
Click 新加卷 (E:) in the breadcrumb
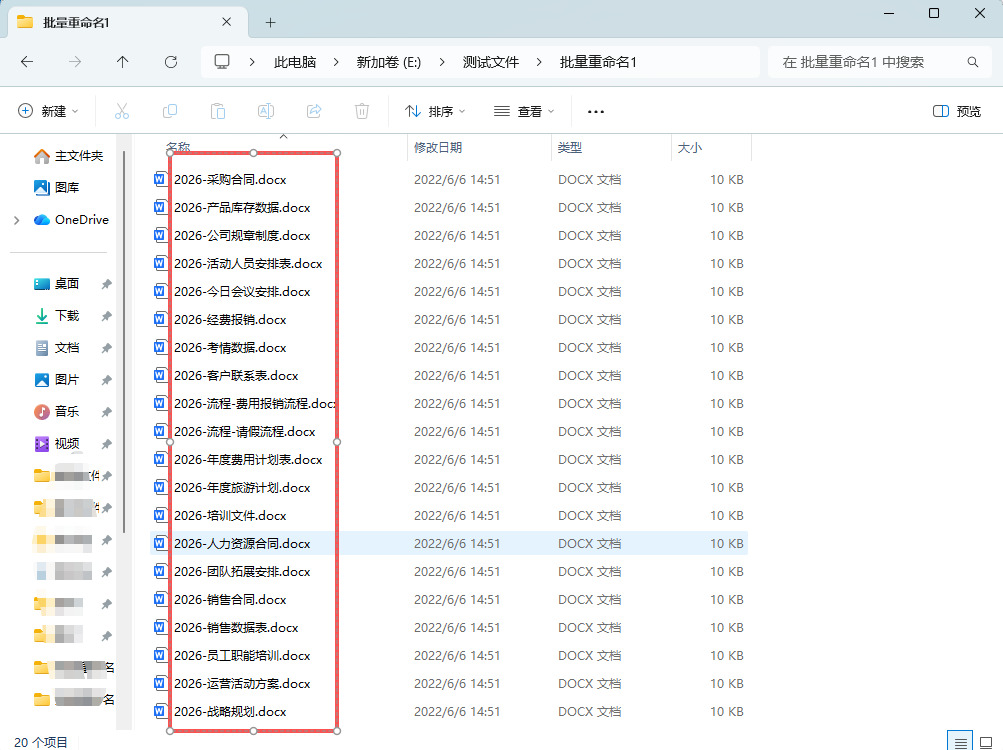(388, 62)
